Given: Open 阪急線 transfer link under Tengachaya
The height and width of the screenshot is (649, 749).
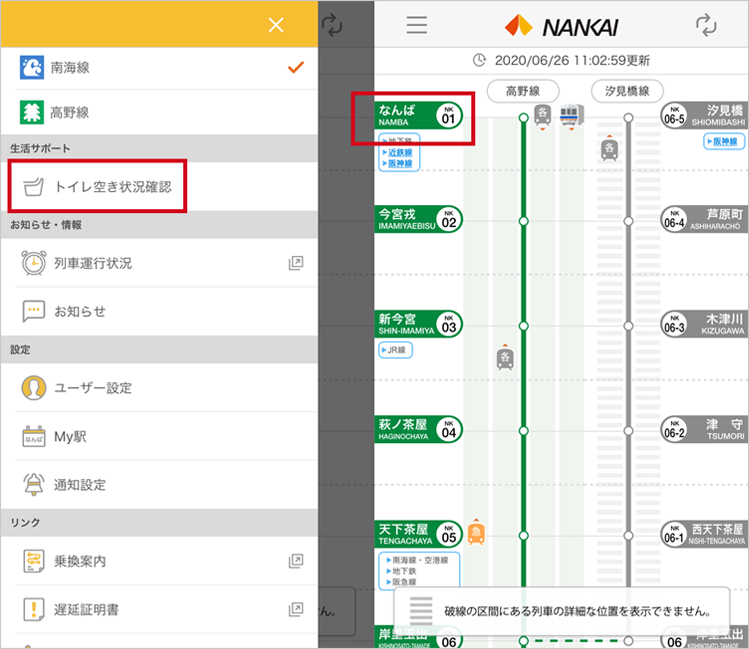Looking at the screenshot, I should (401, 582).
